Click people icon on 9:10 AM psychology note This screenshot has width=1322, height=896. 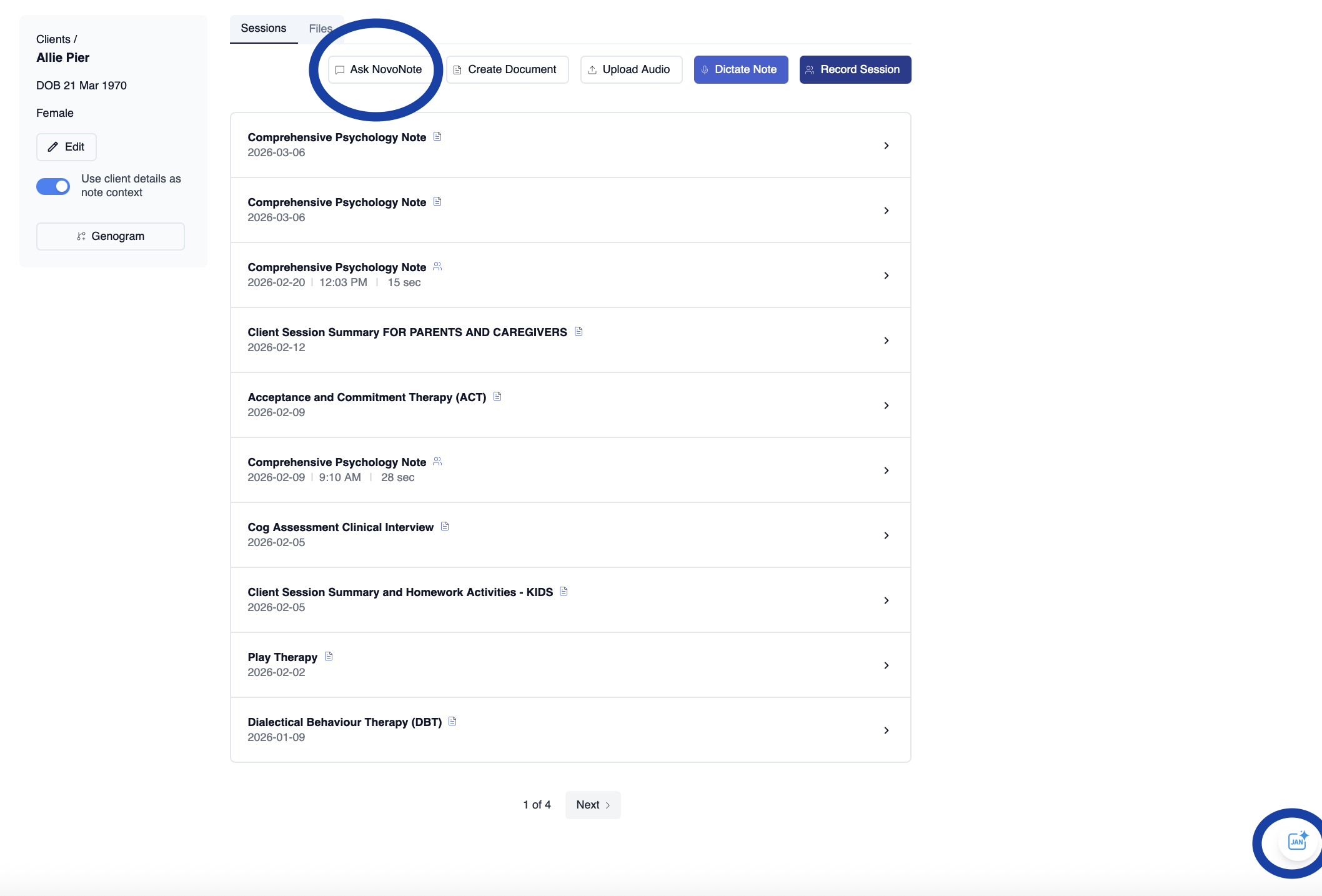437,461
